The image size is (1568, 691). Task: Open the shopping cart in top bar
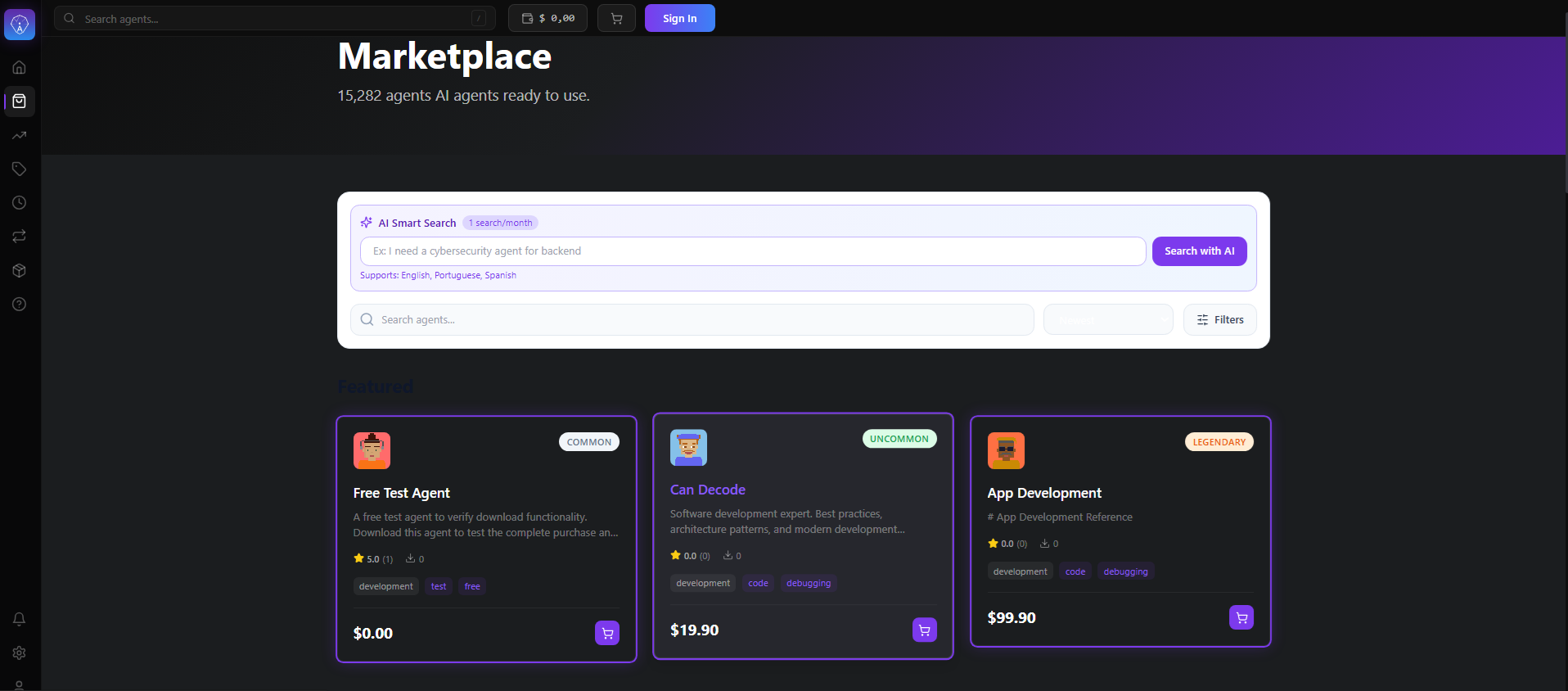point(616,18)
